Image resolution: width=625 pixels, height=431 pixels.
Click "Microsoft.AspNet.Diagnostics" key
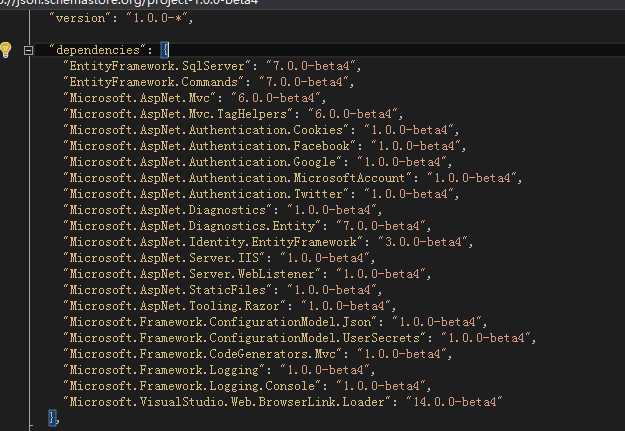(x=167, y=210)
